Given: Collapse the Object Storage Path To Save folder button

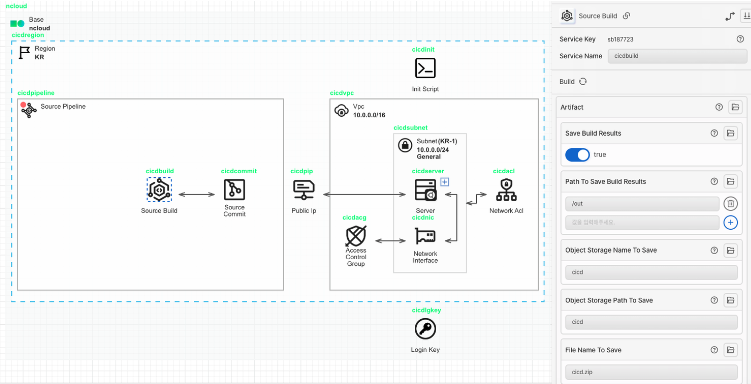Looking at the screenshot, I should pyautogui.click(x=730, y=300).
